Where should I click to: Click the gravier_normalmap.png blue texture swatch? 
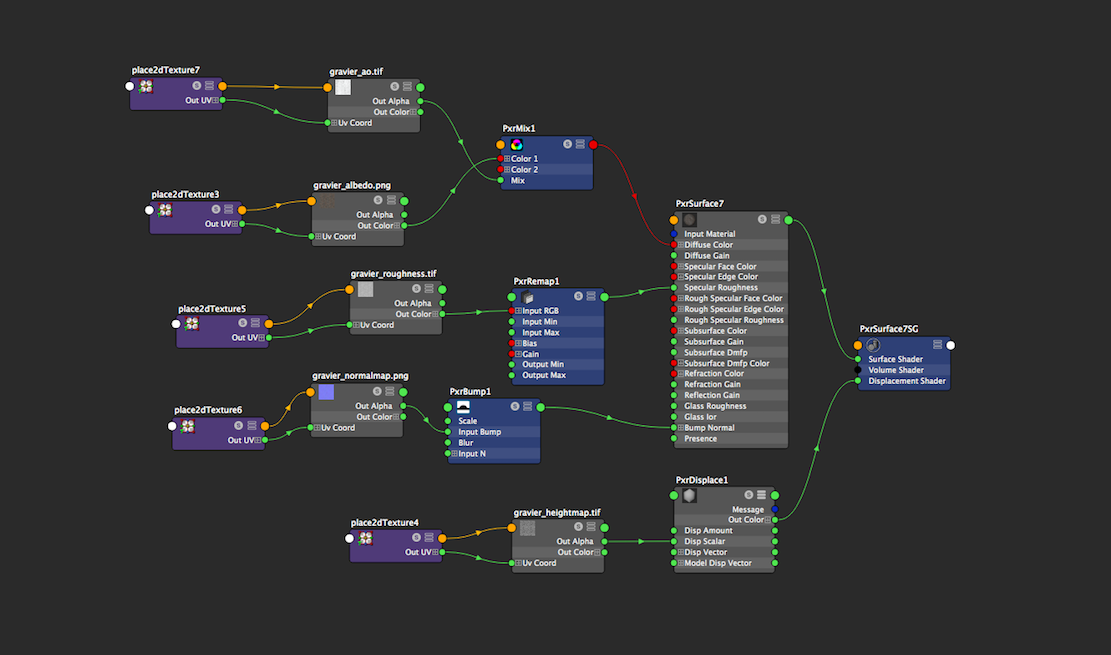point(326,392)
